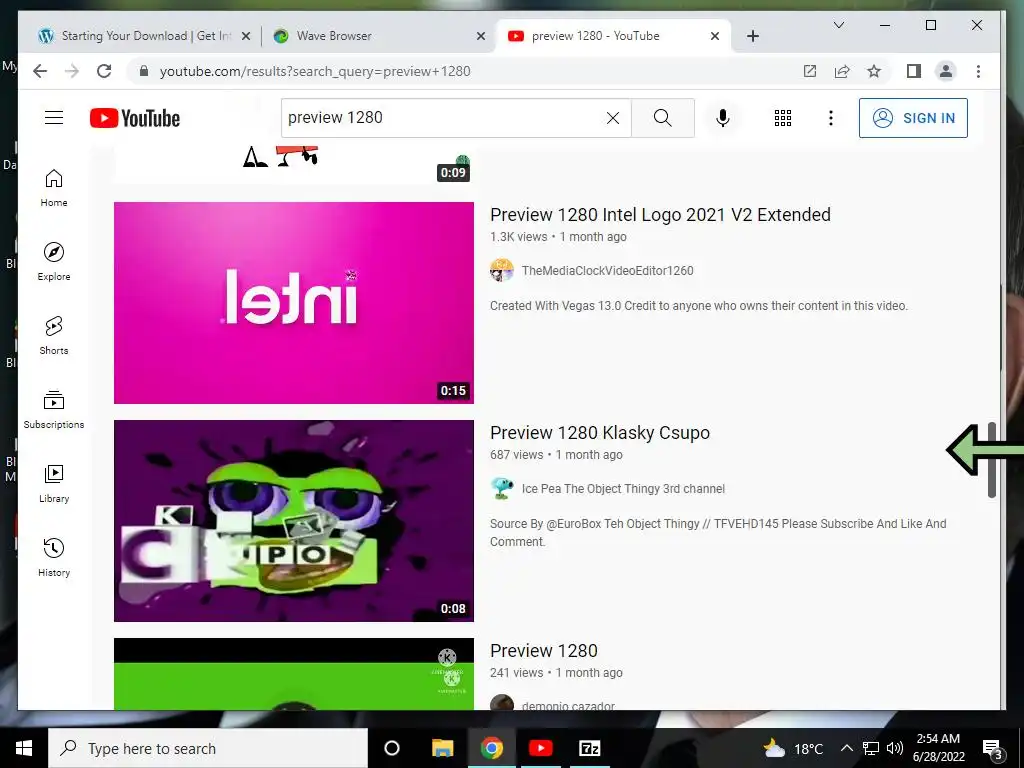Open the 18°C weather widget
Image resolution: width=1024 pixels, height=768 pixels.
click(x=793, y=748)
